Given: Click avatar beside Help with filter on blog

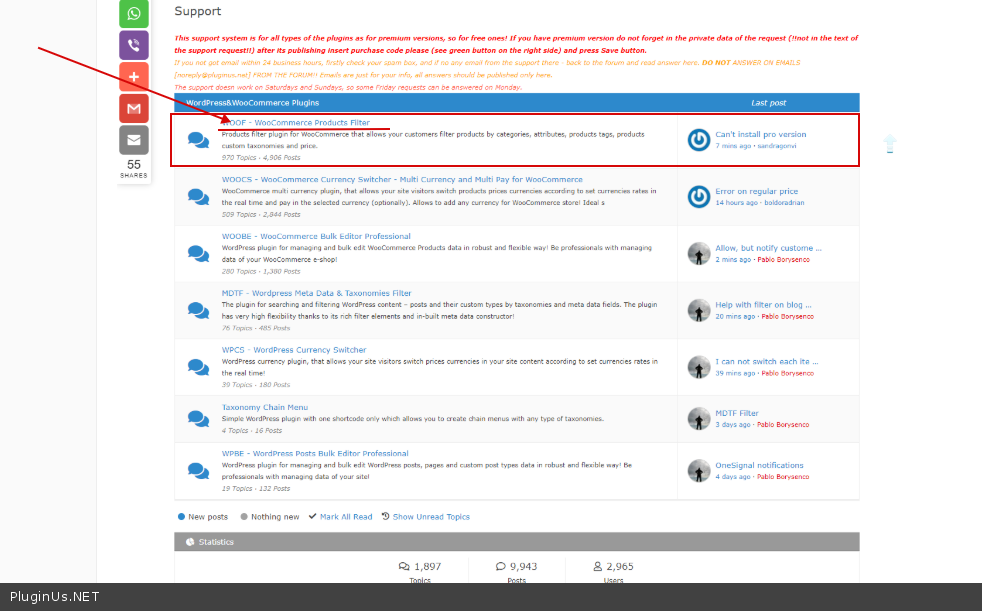Looking at the screenshot, I should [x=699, y=311].
